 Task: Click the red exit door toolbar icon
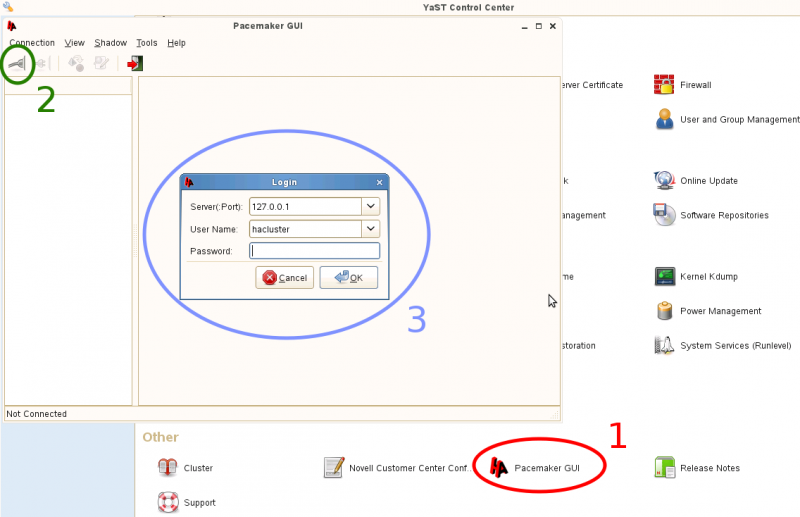135,63
